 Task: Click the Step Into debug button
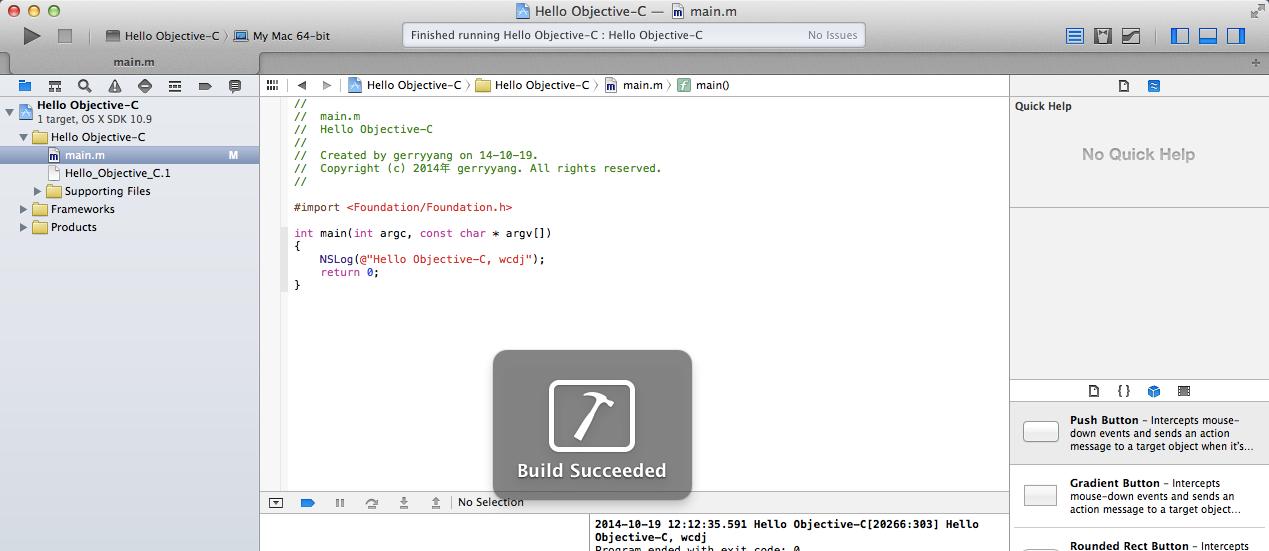(x=404, y=503)
